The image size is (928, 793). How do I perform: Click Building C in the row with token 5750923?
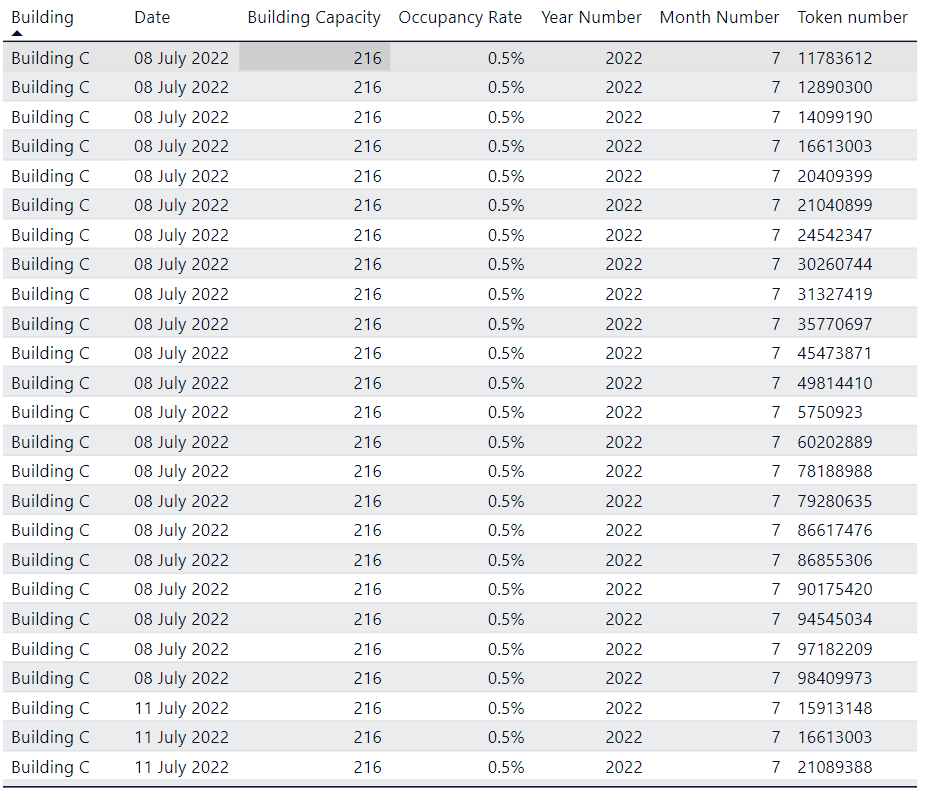point(50,412)
